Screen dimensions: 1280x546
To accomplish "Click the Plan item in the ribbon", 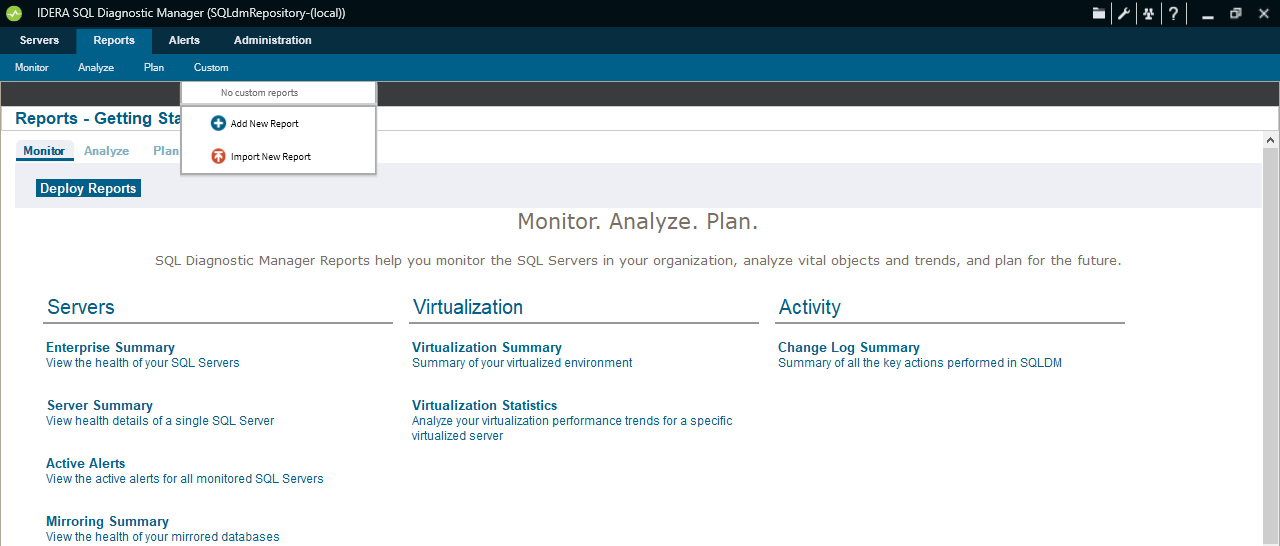I will click(x=154, y=68).
